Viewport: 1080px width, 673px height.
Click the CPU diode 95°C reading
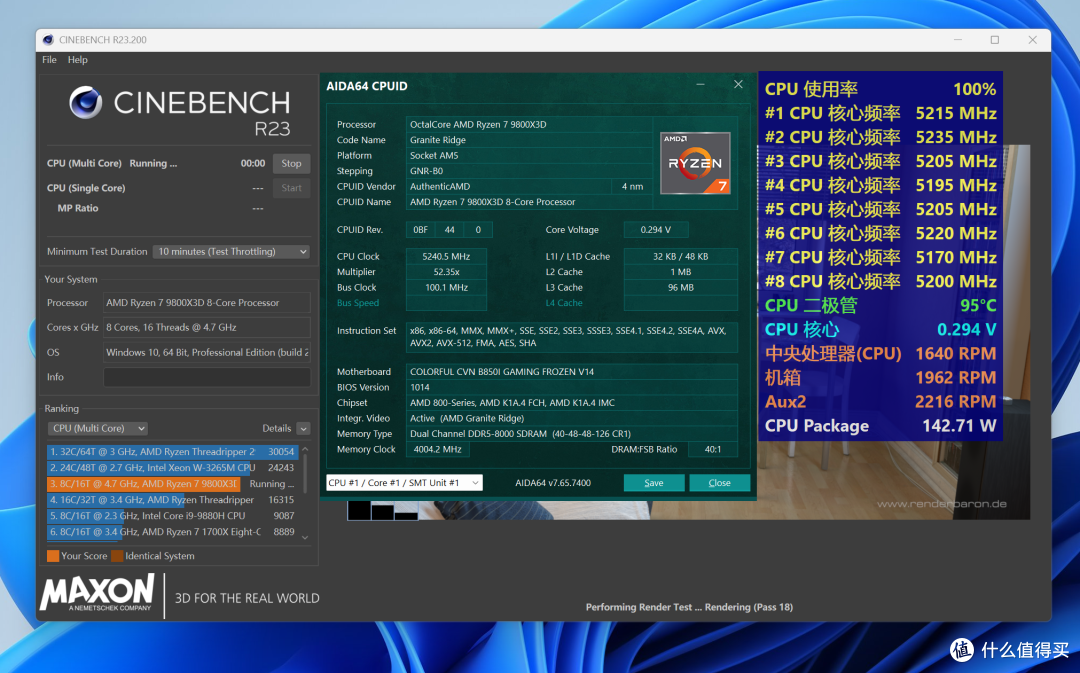click(x=880, y=305)
